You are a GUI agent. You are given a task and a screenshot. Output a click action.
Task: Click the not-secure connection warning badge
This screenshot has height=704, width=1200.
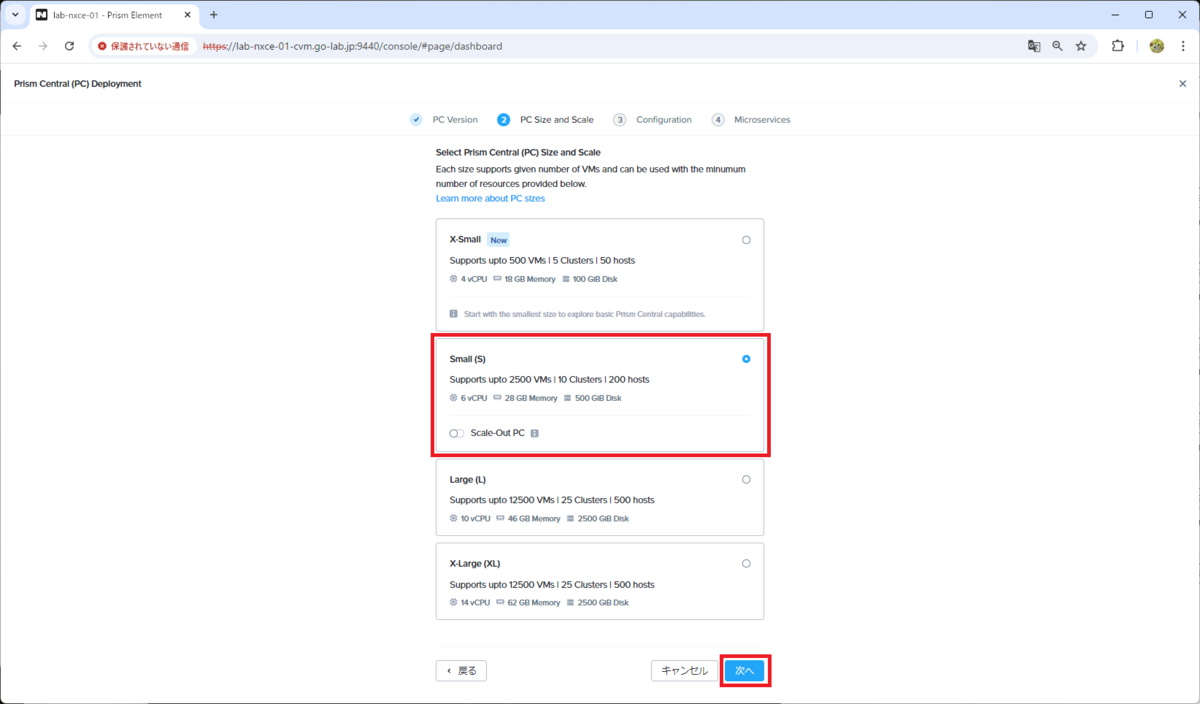coord(143,46)
